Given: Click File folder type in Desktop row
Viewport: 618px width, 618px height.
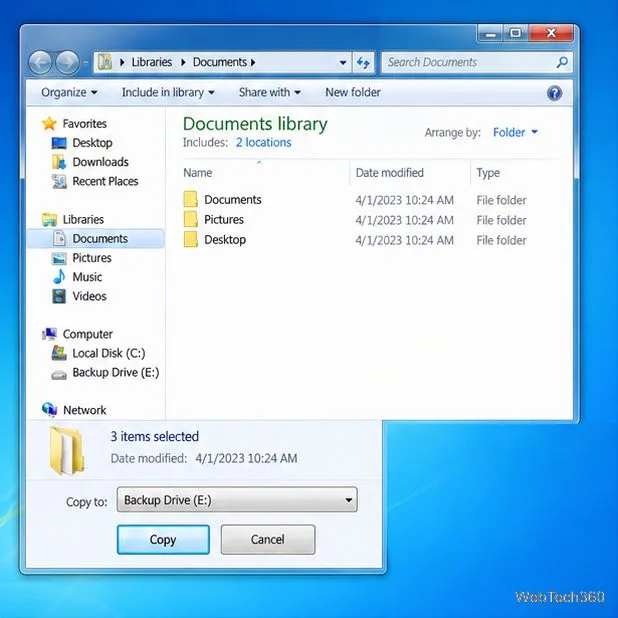Looking at the screenshot, I should (x=501, y=240).
